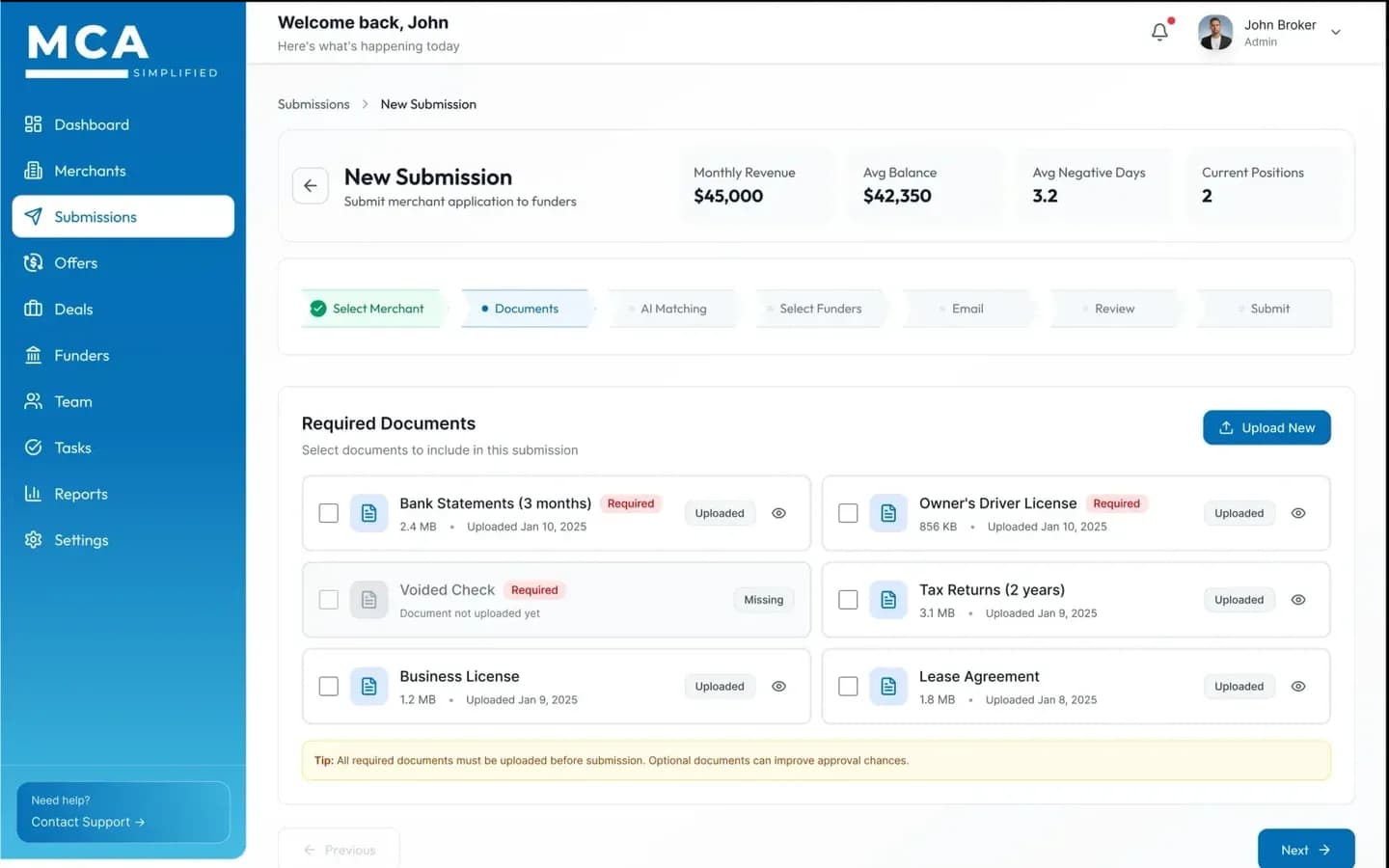Click the Offers dollar icon
1389x868 pixels.
[34, 263]
